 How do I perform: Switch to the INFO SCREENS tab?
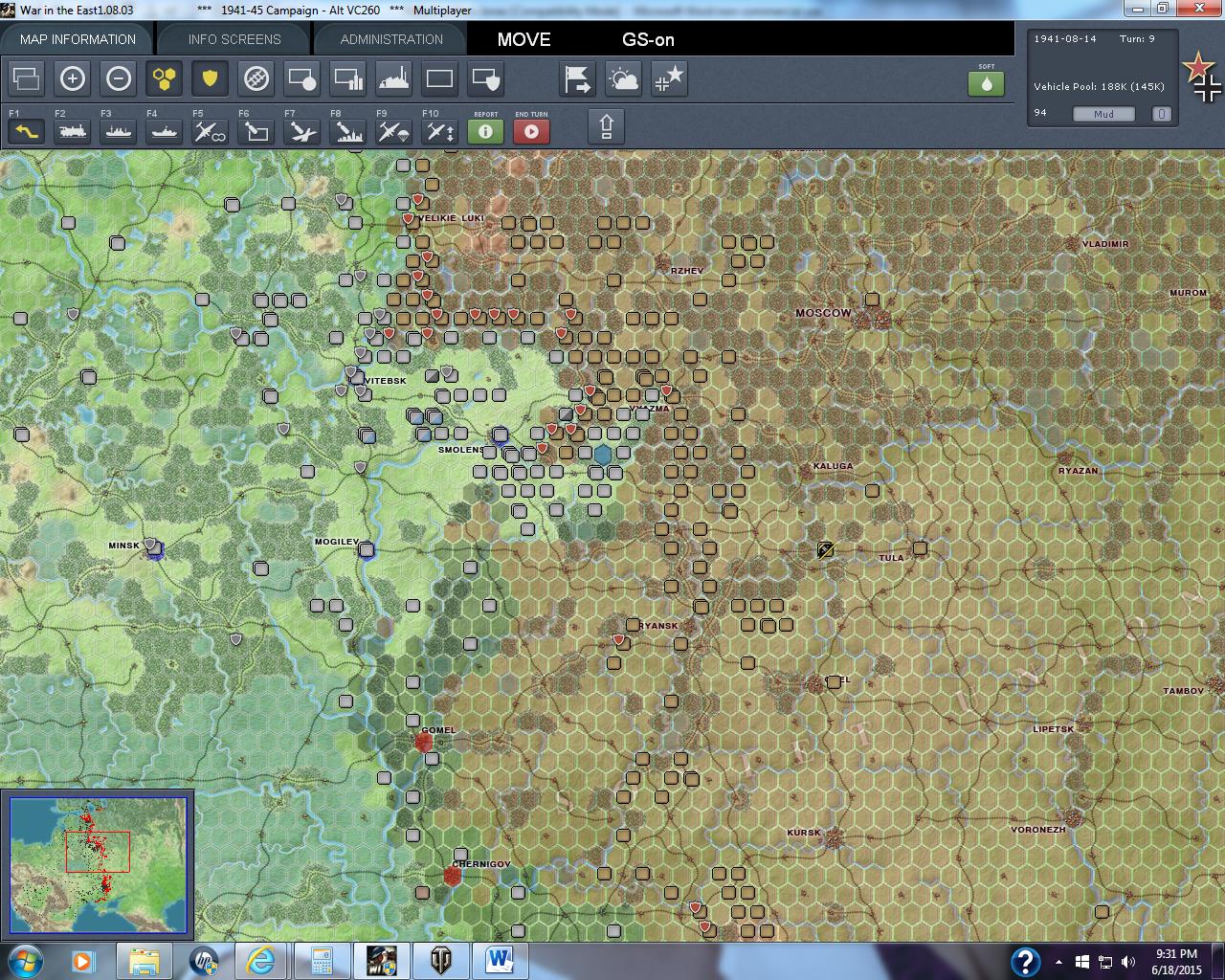234,39
